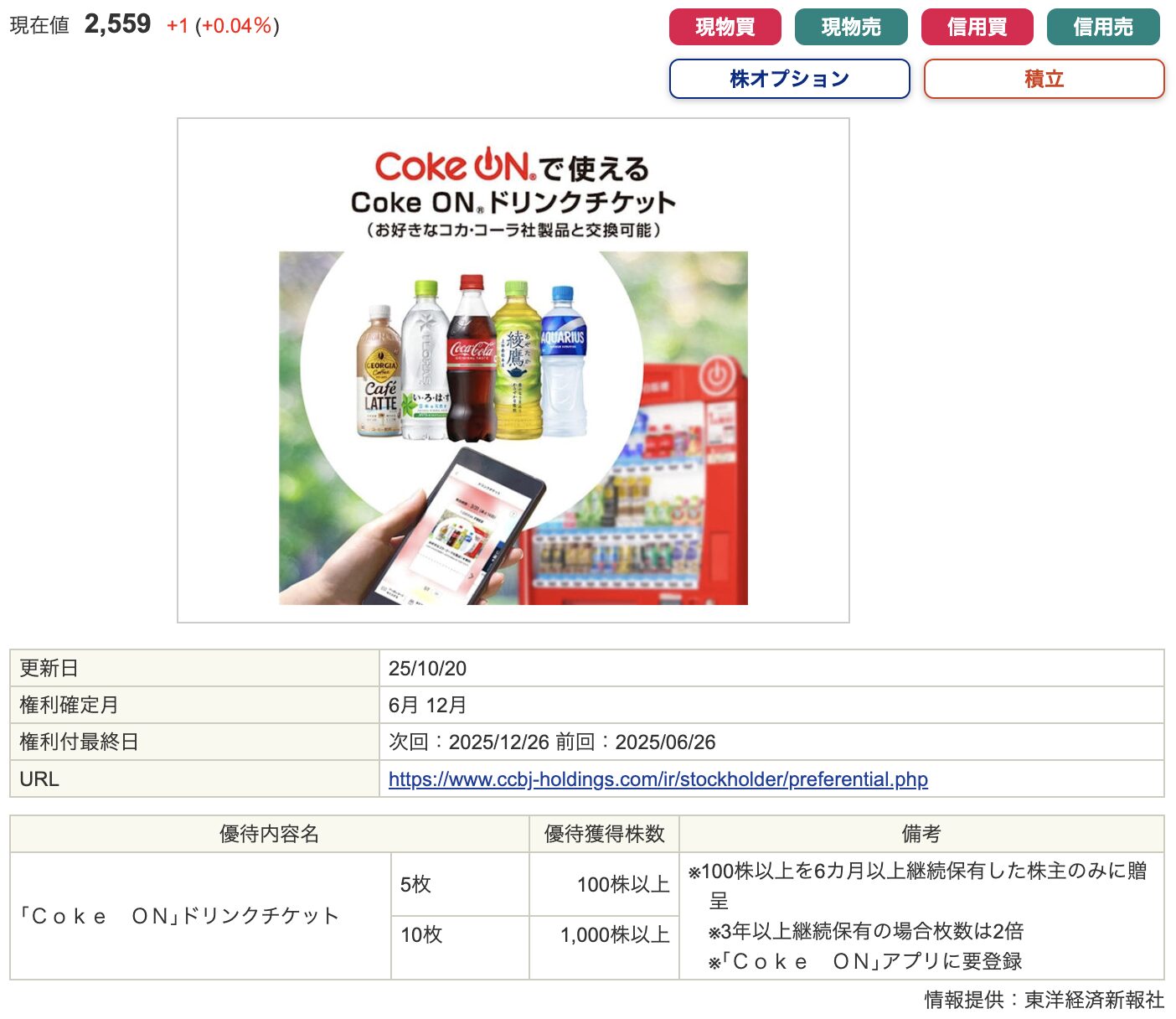Select the 信用売 margin sell button
Viewport: 1176px width, 1019px height.
click(1102, 27)
